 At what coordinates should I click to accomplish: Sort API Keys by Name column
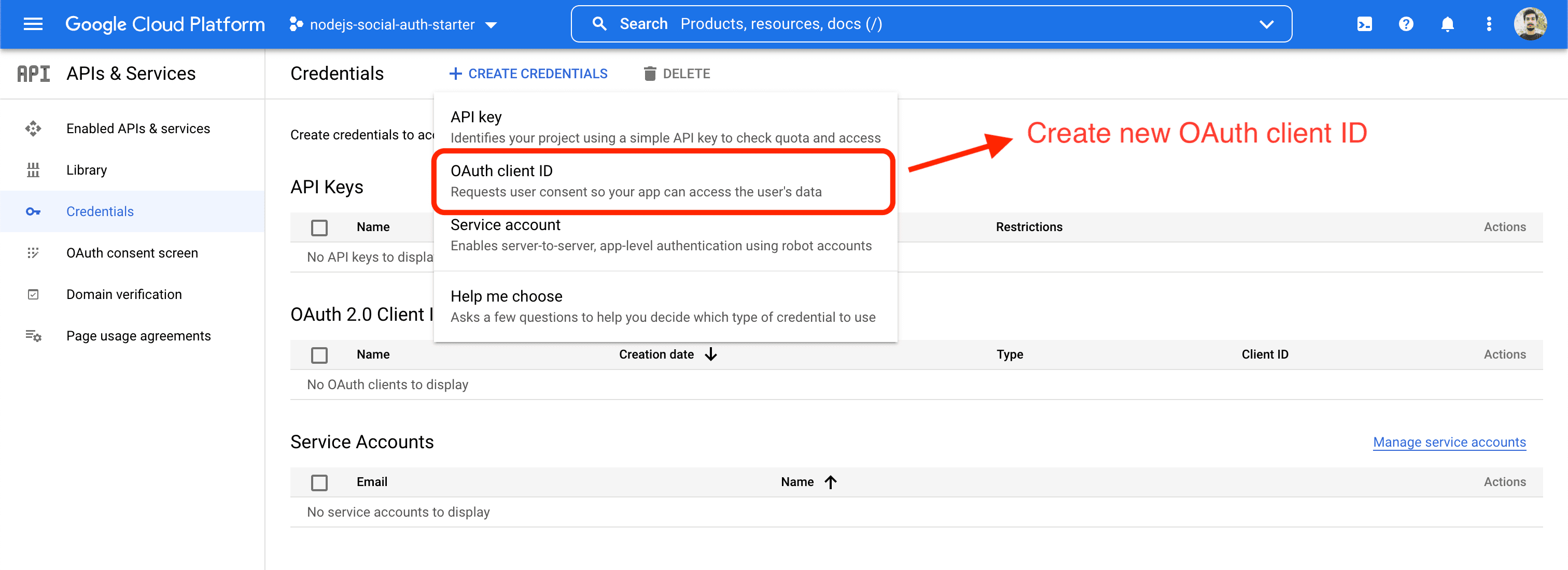click(373, 227)
